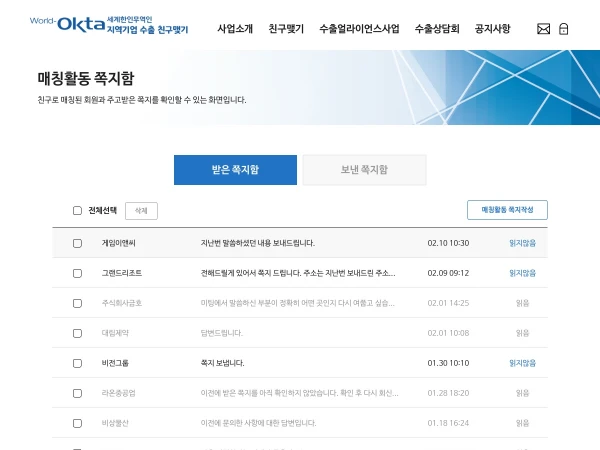The height and width of the screenshot is (450, 600).
Task: Switch to the 보낸 쪽지함 tab
Action: pyautogui.click(x=364, y=170)
